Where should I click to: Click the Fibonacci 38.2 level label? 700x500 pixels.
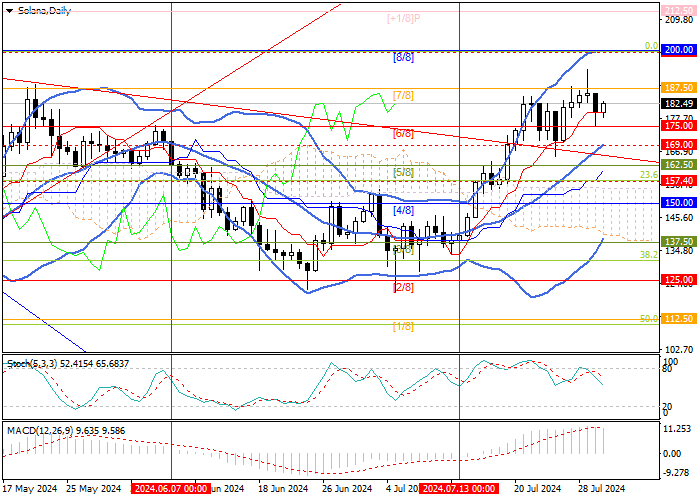(649, 254)
